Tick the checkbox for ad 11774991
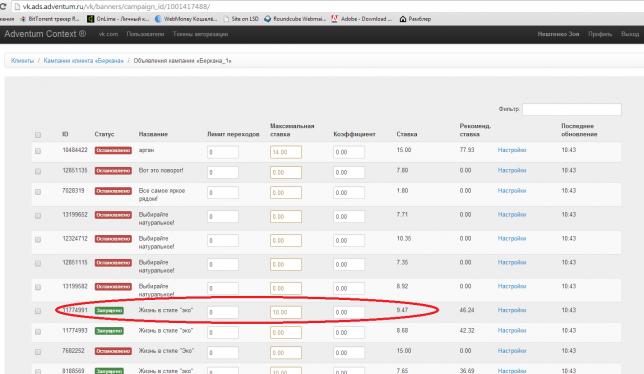Image resolution: width=644 pixels, height=374 pixels. coord(38,311)
